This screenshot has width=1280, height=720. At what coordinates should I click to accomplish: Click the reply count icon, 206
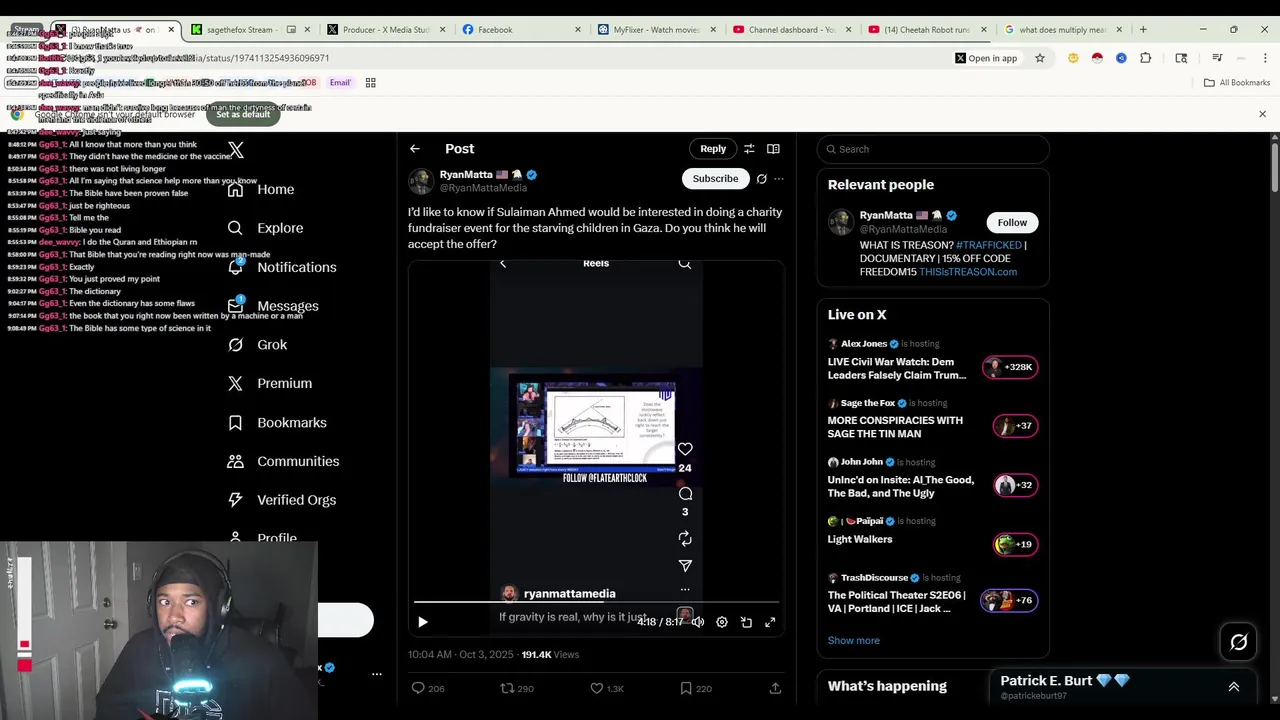pyautogui.click(x=427, y=688)
